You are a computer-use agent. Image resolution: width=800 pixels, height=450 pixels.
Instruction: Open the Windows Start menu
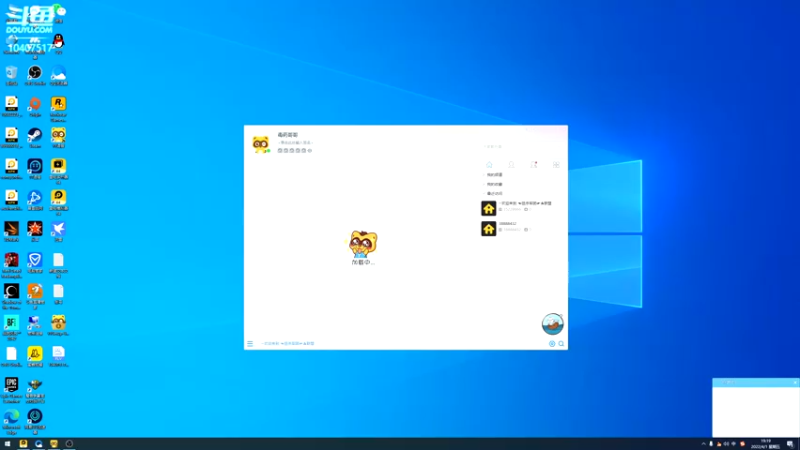(x=7, y=444)
